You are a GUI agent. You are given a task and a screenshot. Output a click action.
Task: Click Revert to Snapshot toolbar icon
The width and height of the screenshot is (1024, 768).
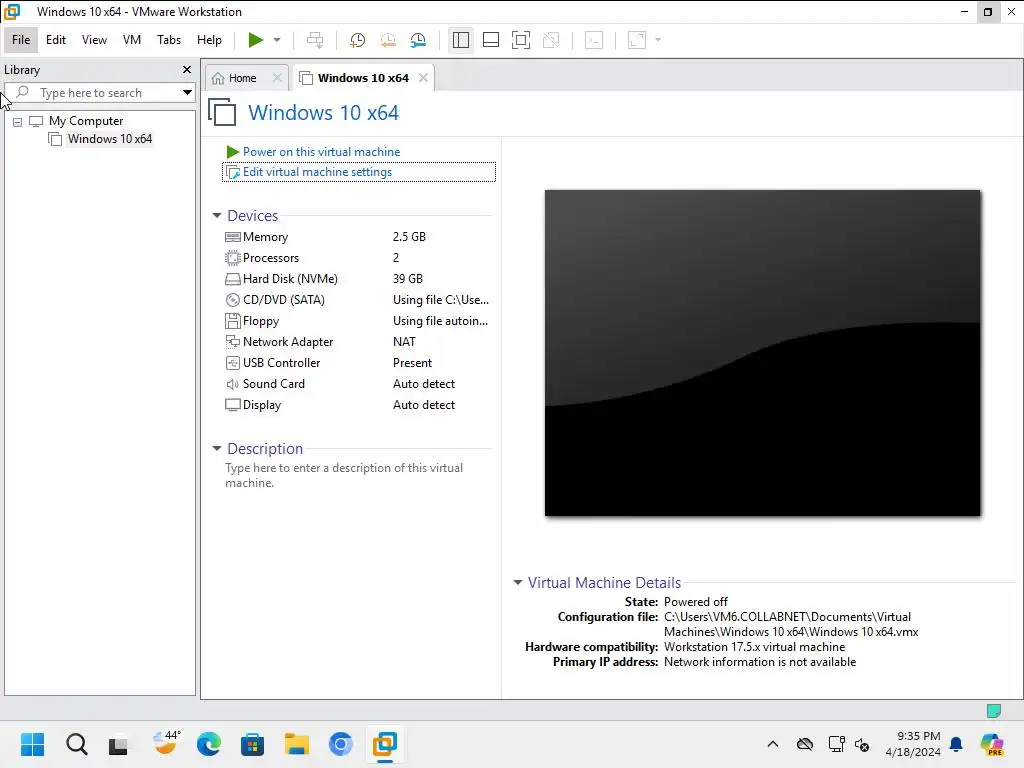[388, 40]
